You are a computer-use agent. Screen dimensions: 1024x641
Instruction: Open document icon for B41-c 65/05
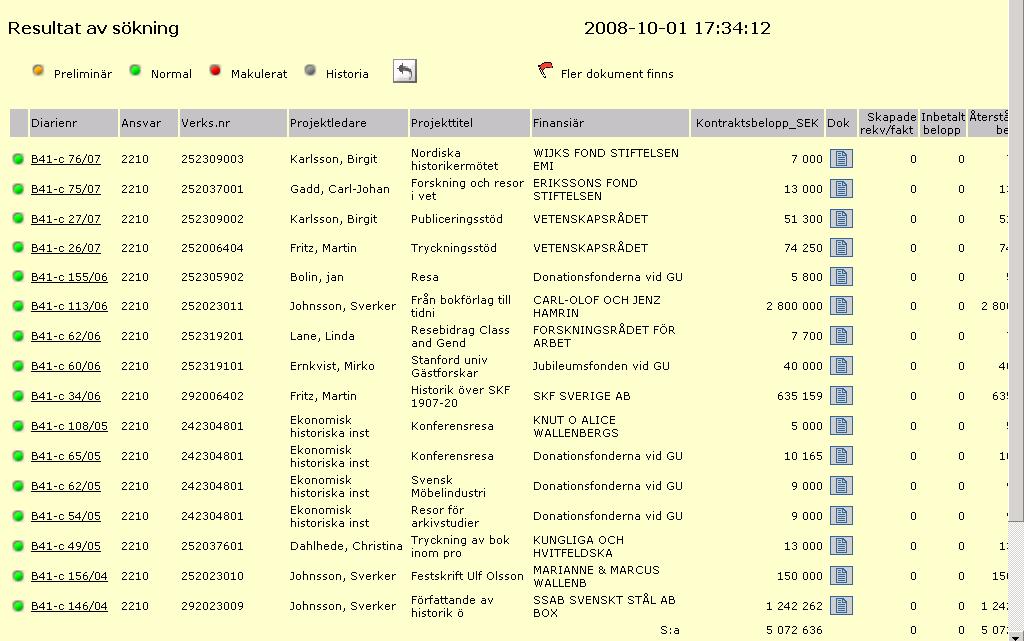[841, 456]
